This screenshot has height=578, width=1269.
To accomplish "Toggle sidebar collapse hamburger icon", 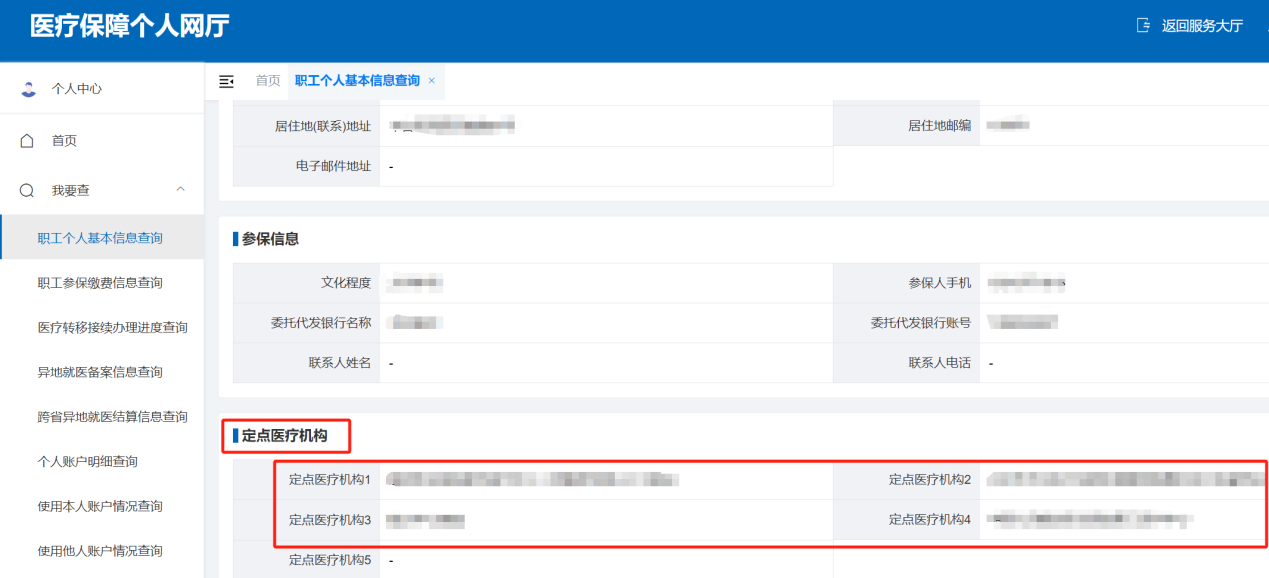I will pos(226,81).
